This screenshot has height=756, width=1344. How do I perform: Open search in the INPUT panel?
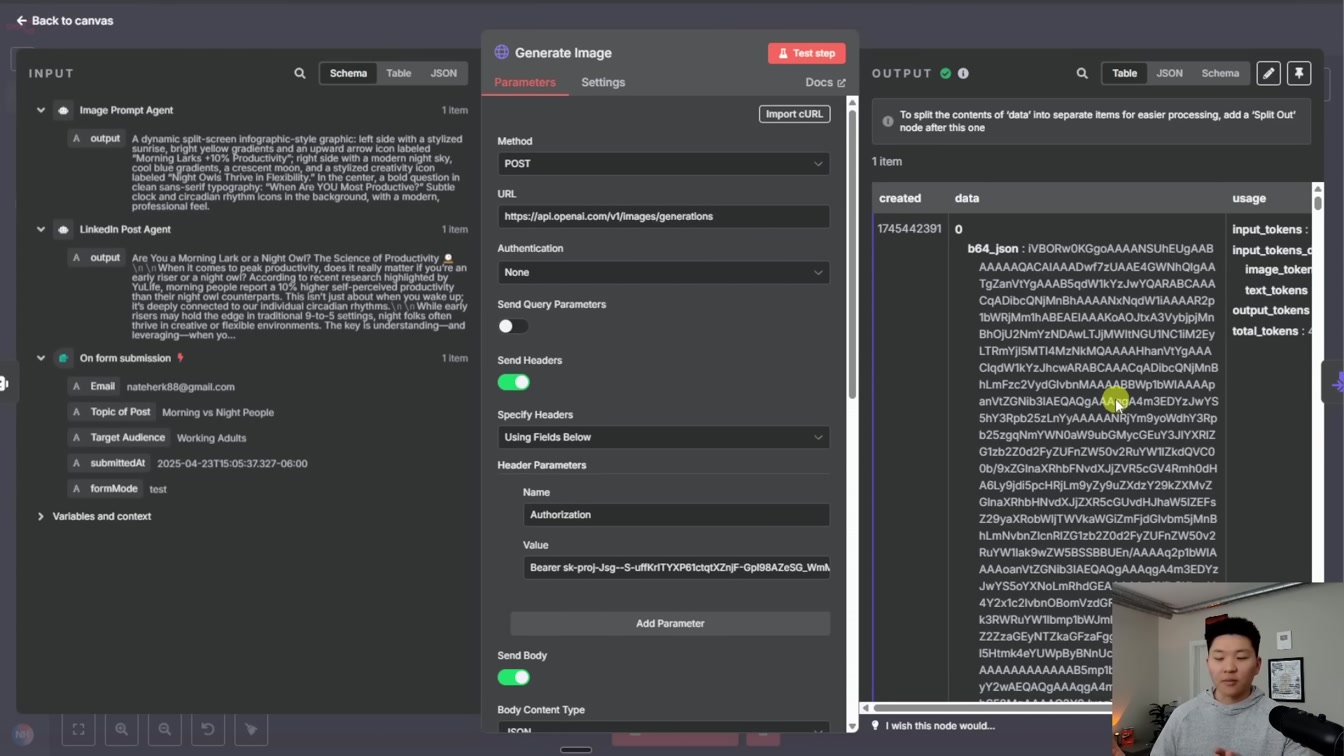300,73
